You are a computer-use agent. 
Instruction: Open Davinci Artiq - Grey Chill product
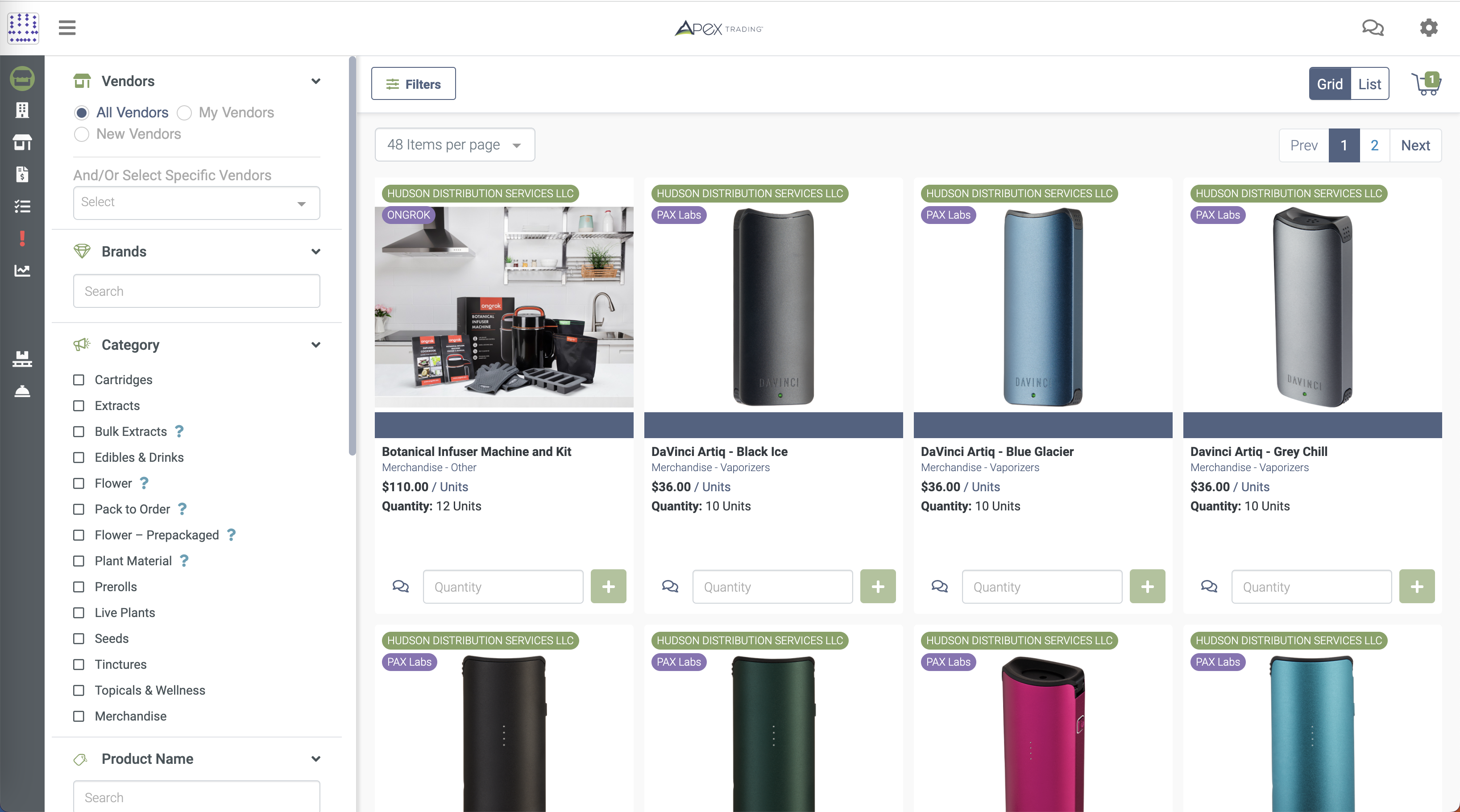(1258, 452)
